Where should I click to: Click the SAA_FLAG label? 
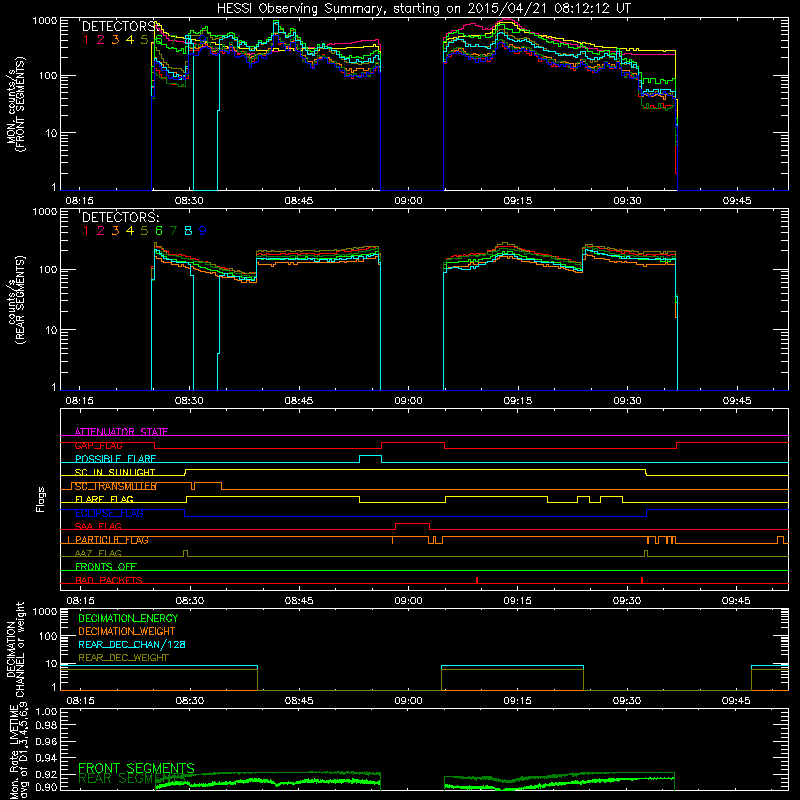98,527
